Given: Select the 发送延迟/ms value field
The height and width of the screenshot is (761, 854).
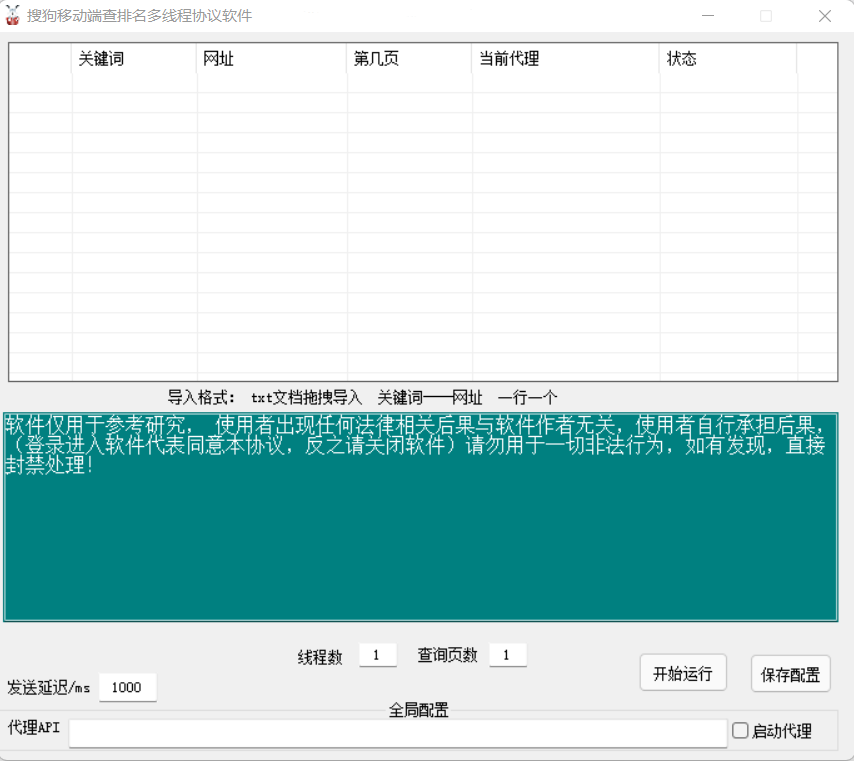Looking at the screenshot, I should 127,688.
